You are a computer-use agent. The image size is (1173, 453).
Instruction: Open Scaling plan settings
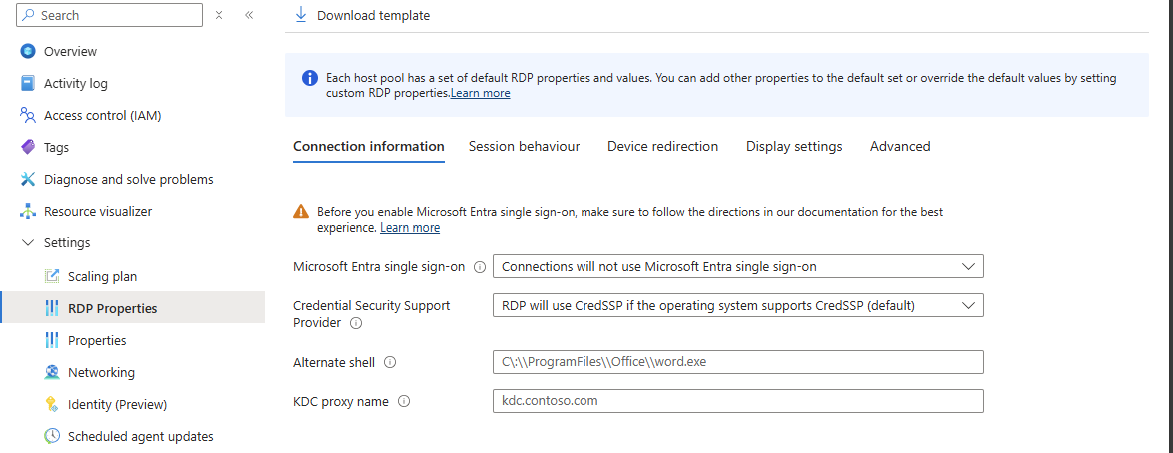pyautogui.click(x=102, y=276)
